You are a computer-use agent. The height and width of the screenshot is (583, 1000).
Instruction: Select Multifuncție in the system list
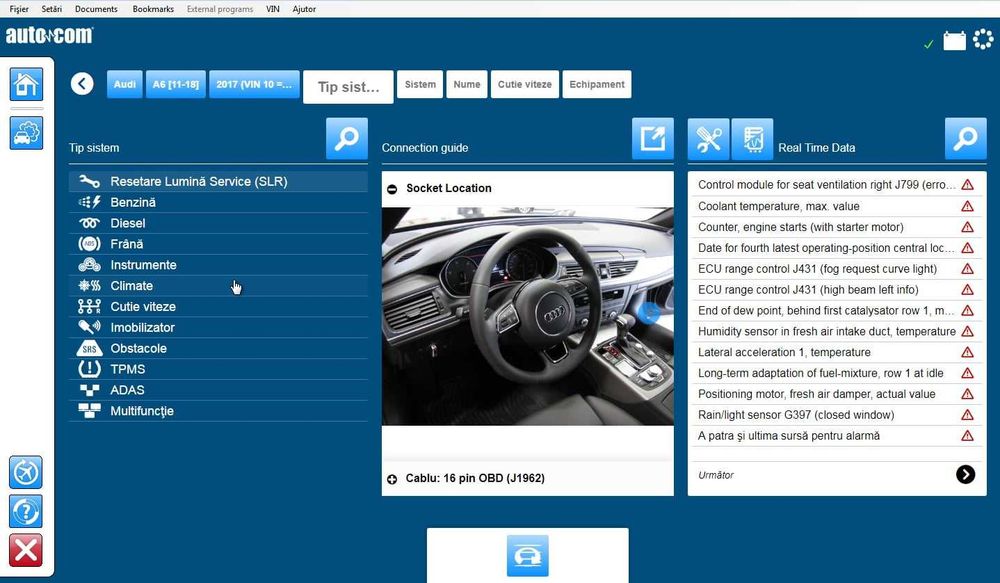(218, 411)
